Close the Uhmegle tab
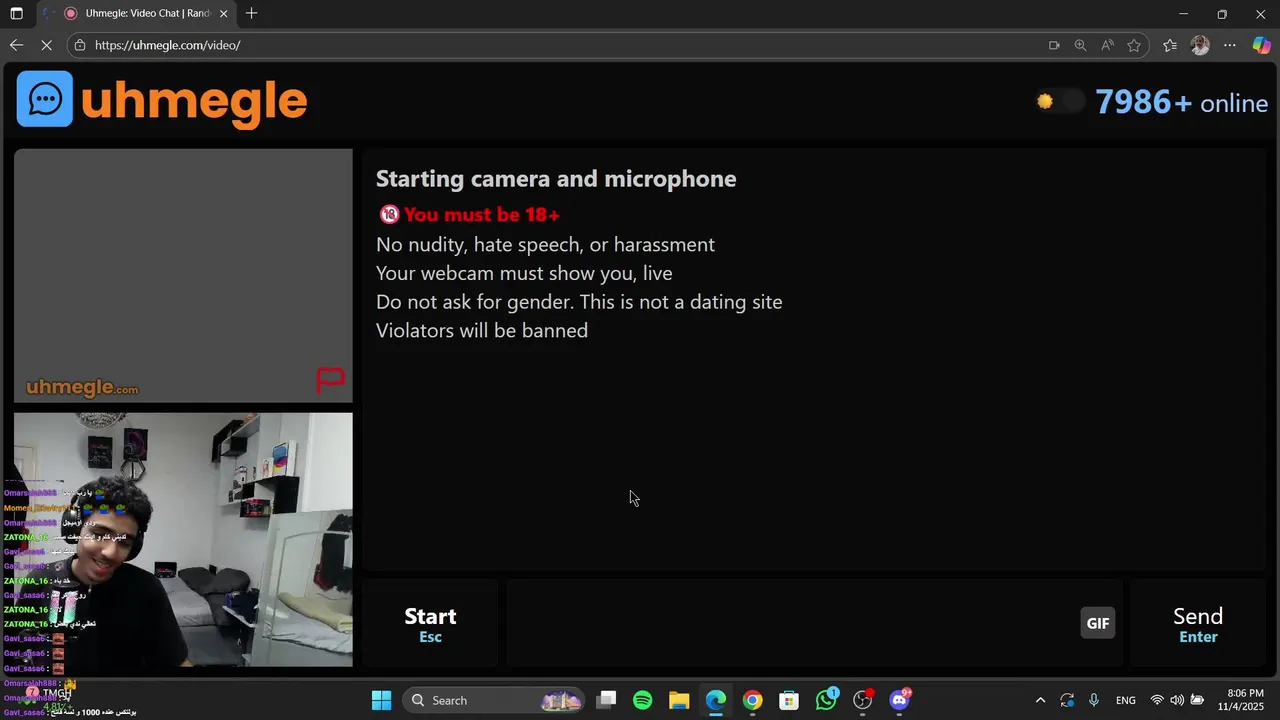Image resolution: width=1280 pixels, height=720 pixels. 223,14
